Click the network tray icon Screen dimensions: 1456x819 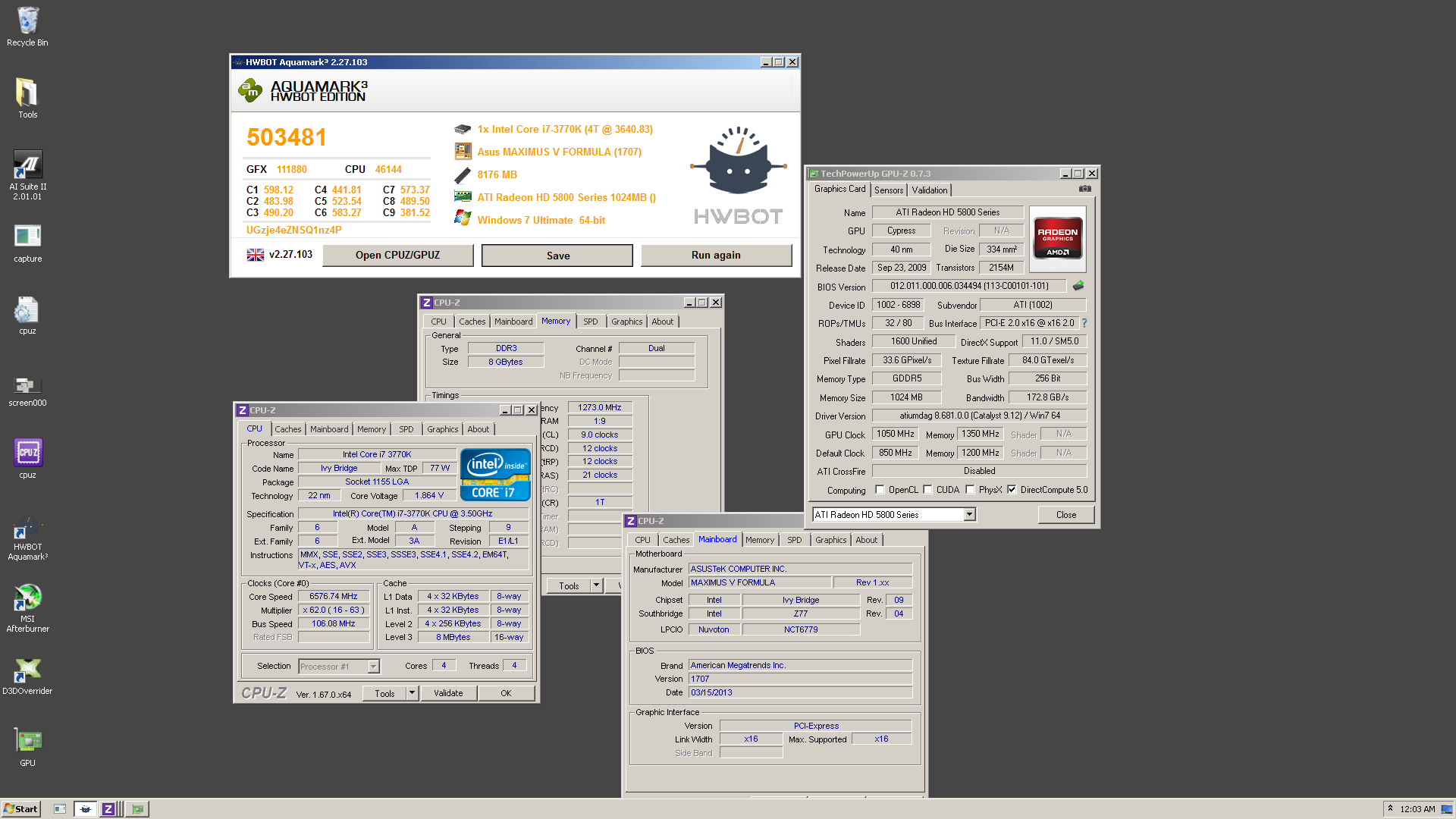pos(1447,809)
